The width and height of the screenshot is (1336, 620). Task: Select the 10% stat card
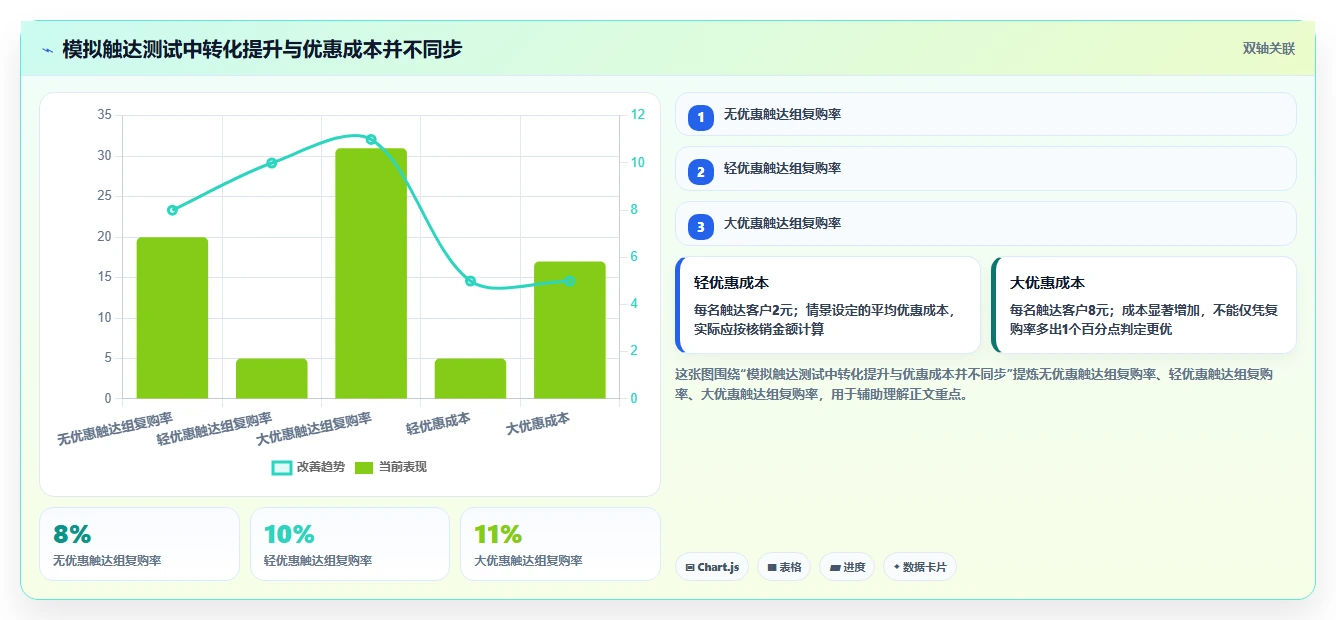(x=350, y=544)
